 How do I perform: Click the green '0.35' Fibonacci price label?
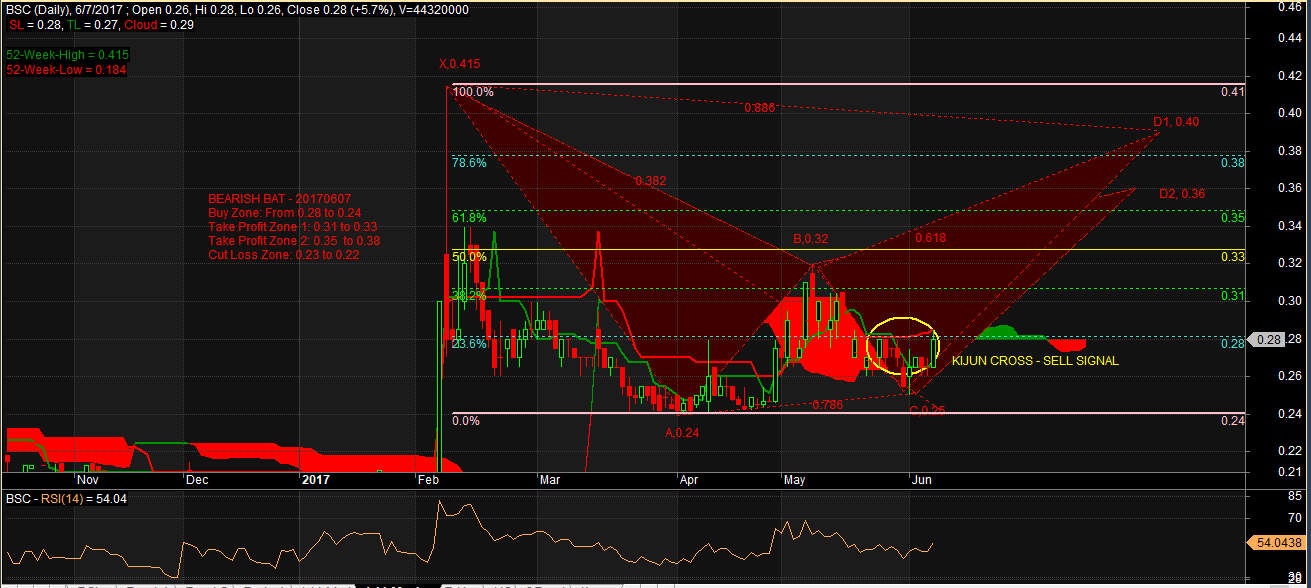point(1233,217)
